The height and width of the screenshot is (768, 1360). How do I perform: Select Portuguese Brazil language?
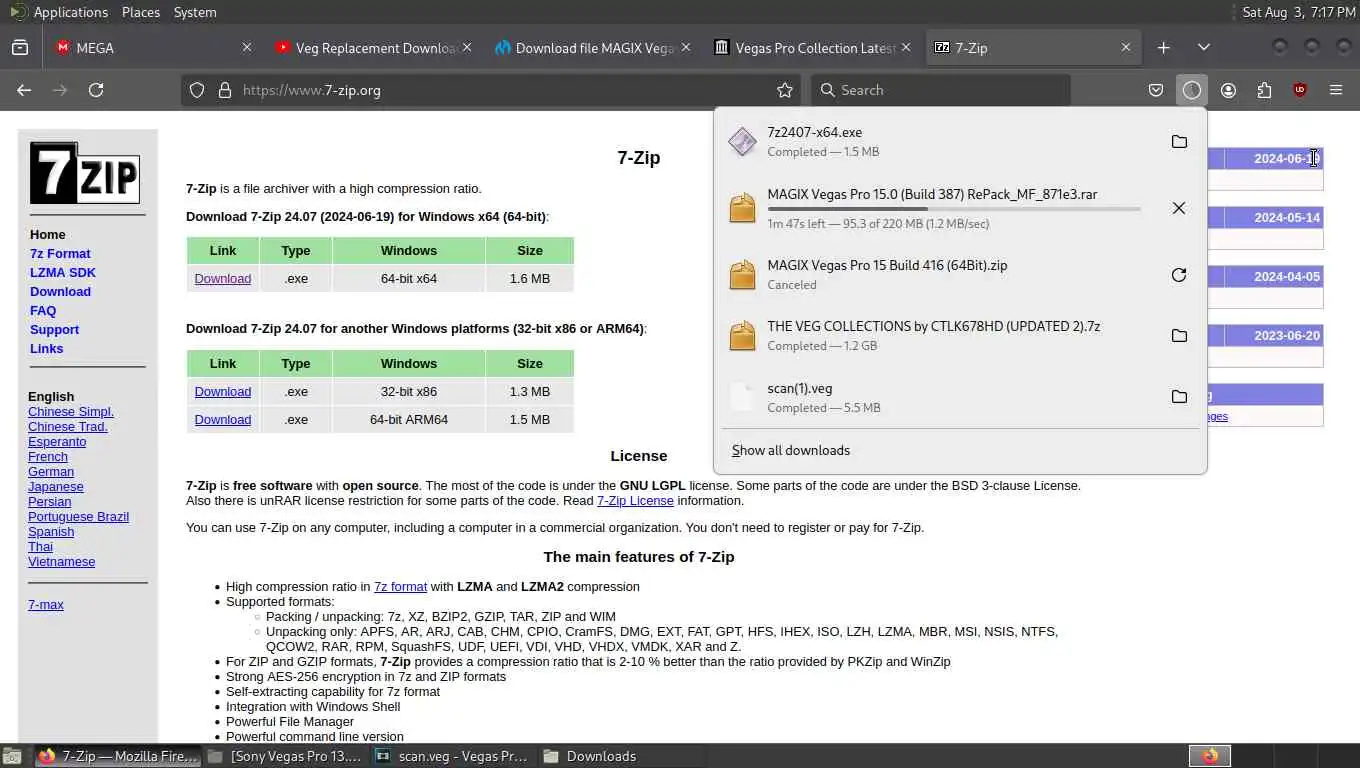[78, 516]
